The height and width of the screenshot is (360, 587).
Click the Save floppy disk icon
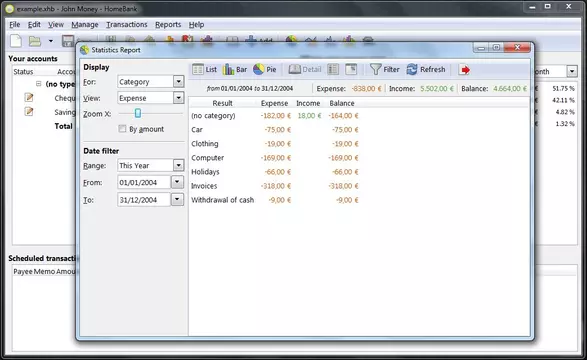coord(68,41)
